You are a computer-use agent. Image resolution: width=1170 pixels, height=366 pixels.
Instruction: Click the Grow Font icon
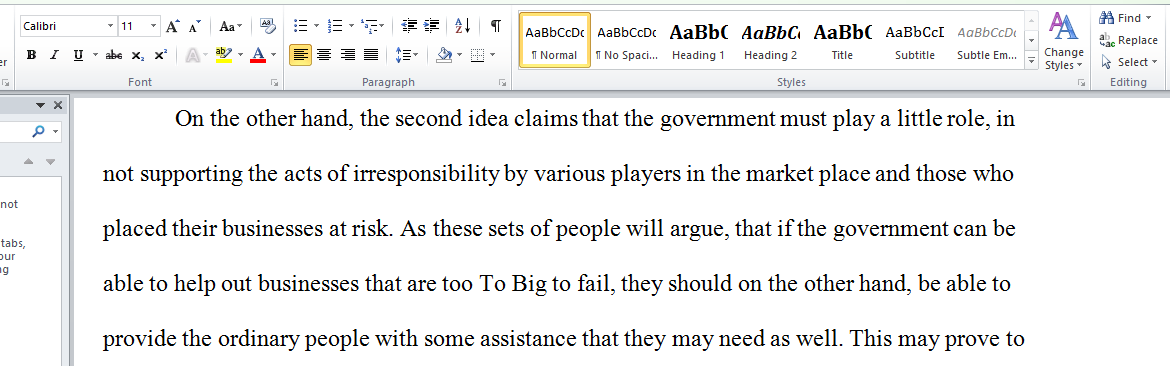click(172, 26)
